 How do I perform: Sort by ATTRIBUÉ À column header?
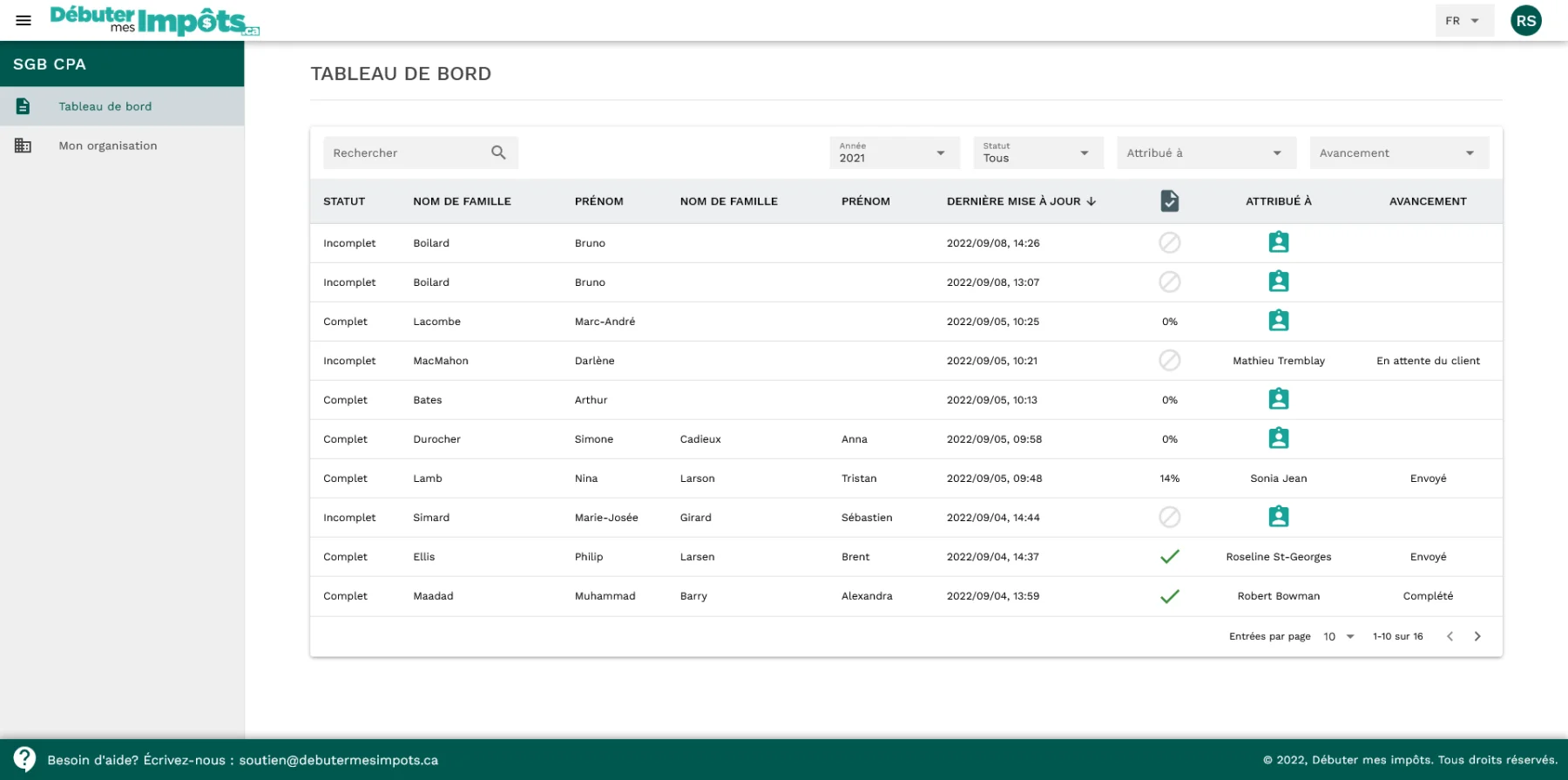pyautogui.click(x=1279, y=201)
